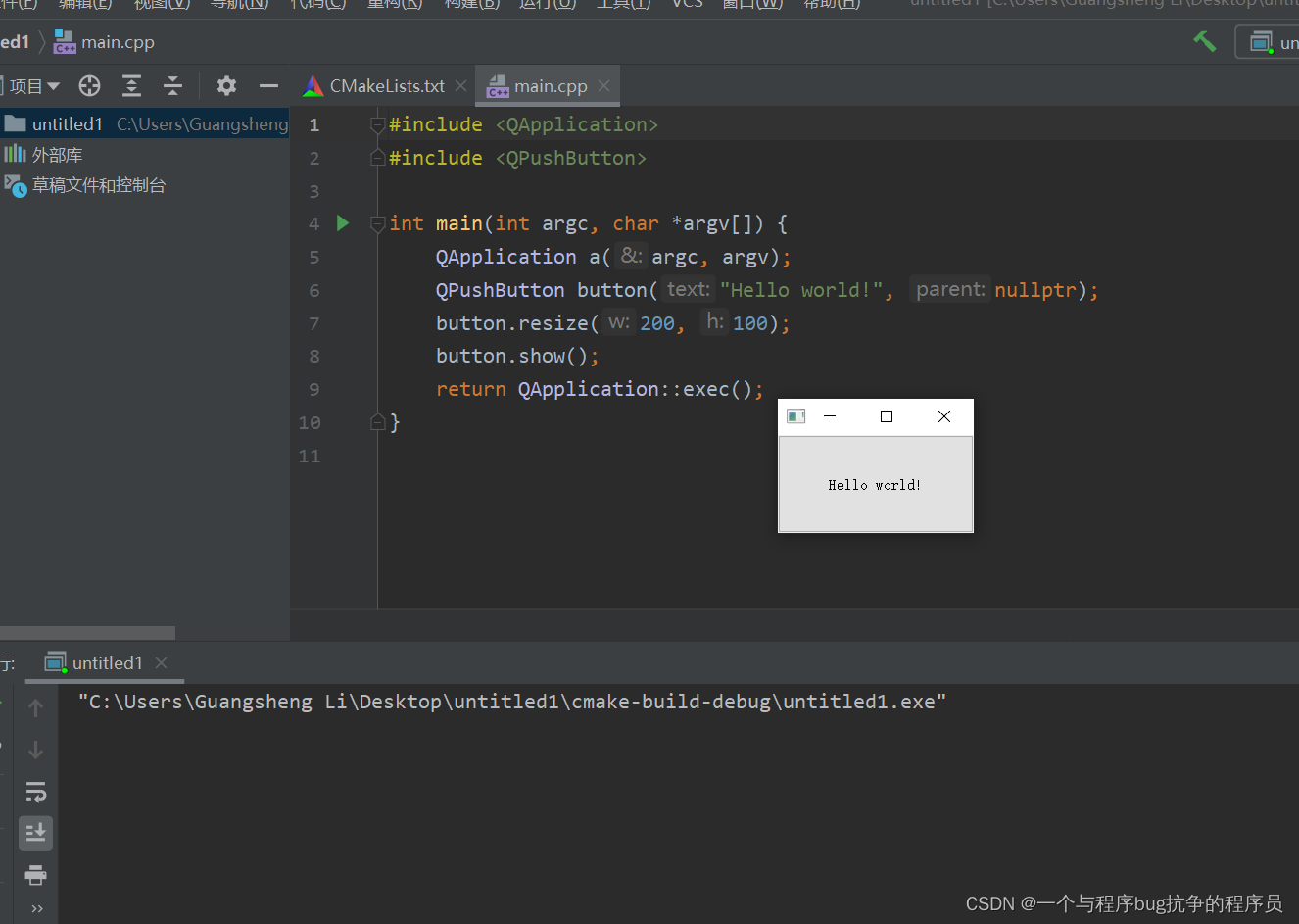Image resolution: width=1299 pixels, height=924 pixels.
Task: Open the 工具(T) menu
Action: [x=622, y=5]
